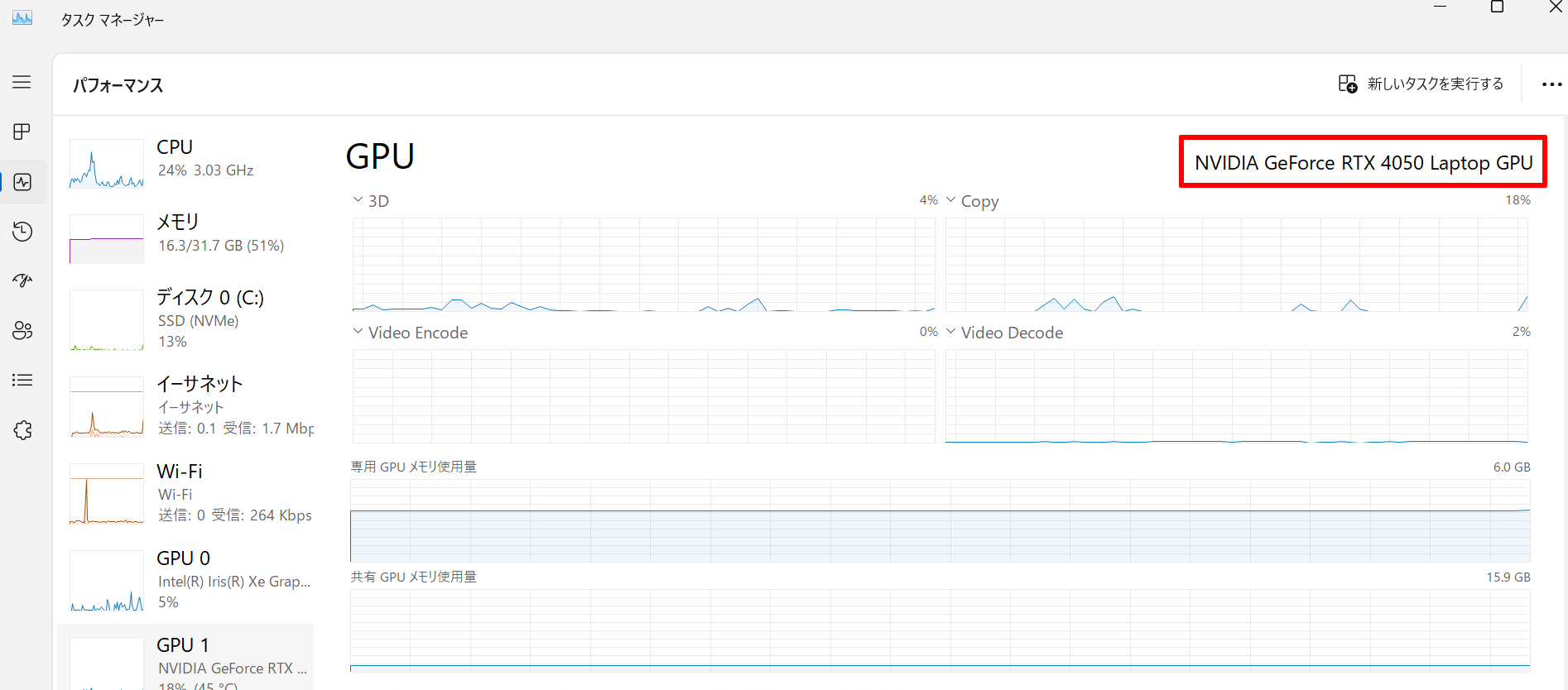The width and height of the screenshot is (1568, 690).
Task: Select the Performance page icon in sidebar
Action: pos(22,182)
